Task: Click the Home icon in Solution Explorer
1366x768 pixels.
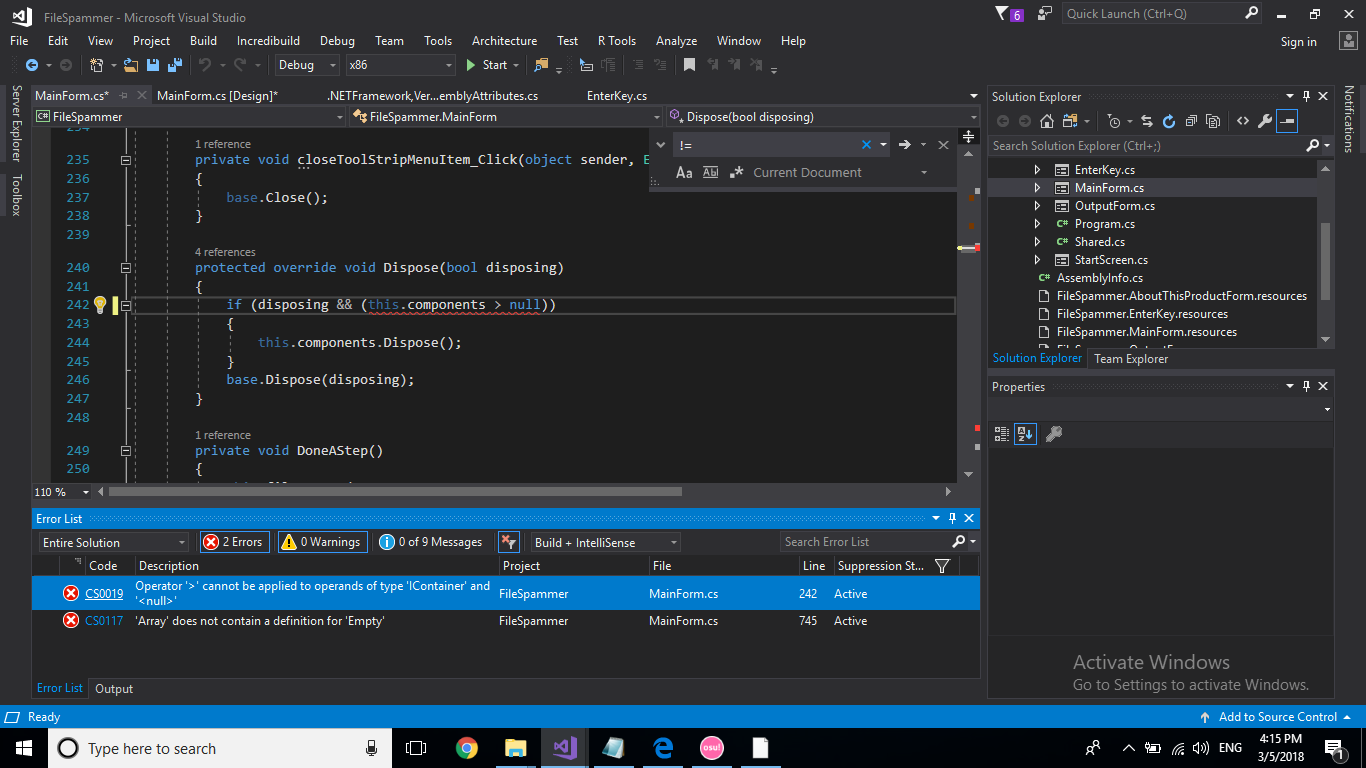Action: click(x=1047, y=121)
